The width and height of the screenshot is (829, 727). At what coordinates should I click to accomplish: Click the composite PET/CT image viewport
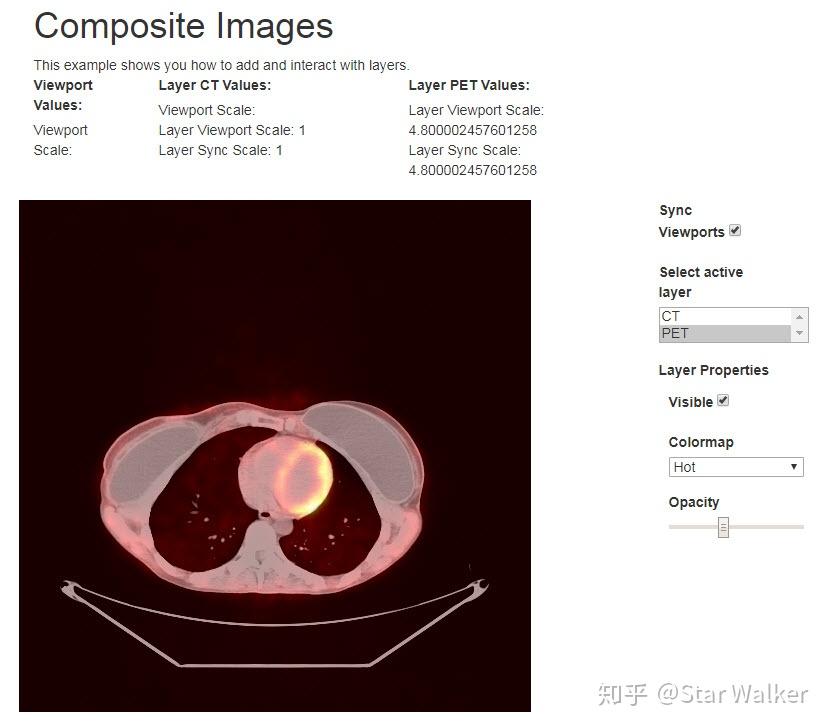click(275, 455)
